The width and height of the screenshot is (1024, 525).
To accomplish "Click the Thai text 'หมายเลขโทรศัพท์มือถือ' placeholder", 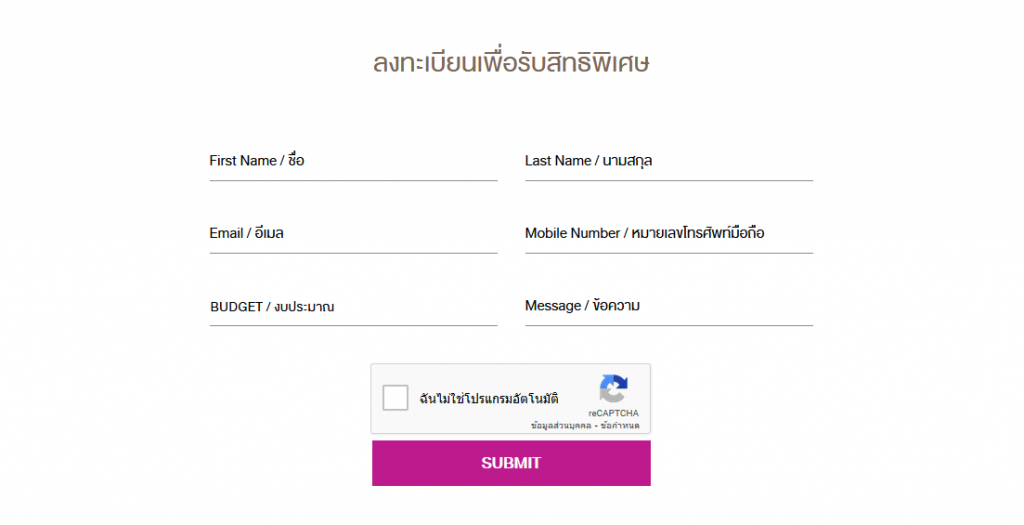I will tap(697, 232).
